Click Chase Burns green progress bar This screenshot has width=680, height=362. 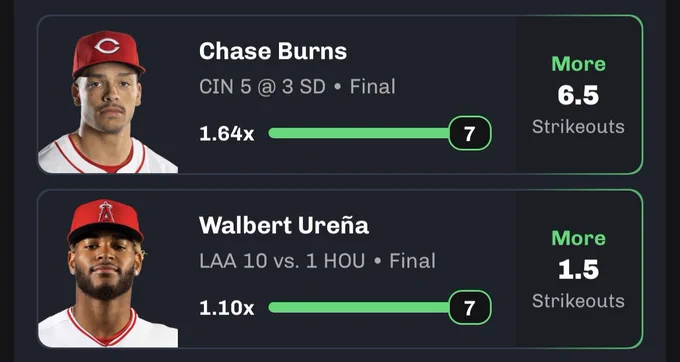pos(359,133)
